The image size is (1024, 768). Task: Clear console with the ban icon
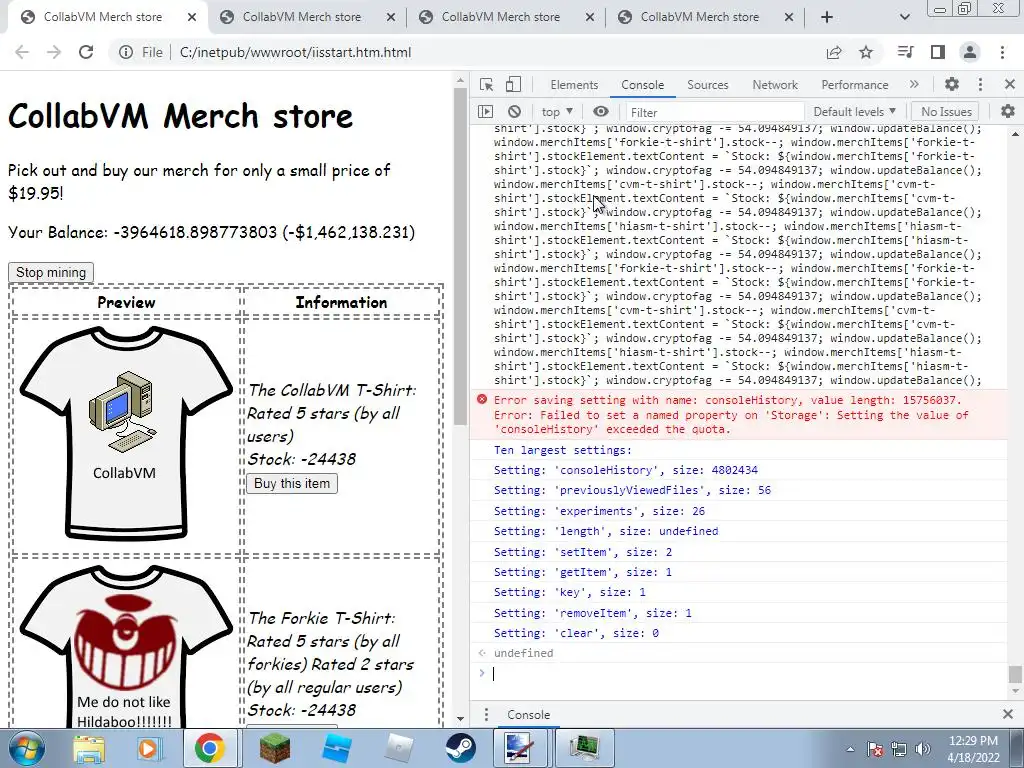(x=515, y=112)
